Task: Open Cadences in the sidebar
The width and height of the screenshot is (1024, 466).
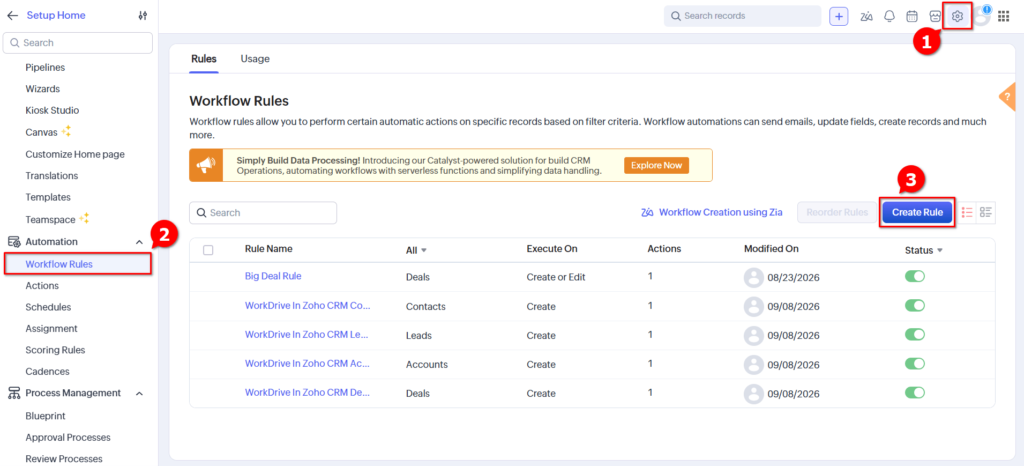Action: [47, 371]
